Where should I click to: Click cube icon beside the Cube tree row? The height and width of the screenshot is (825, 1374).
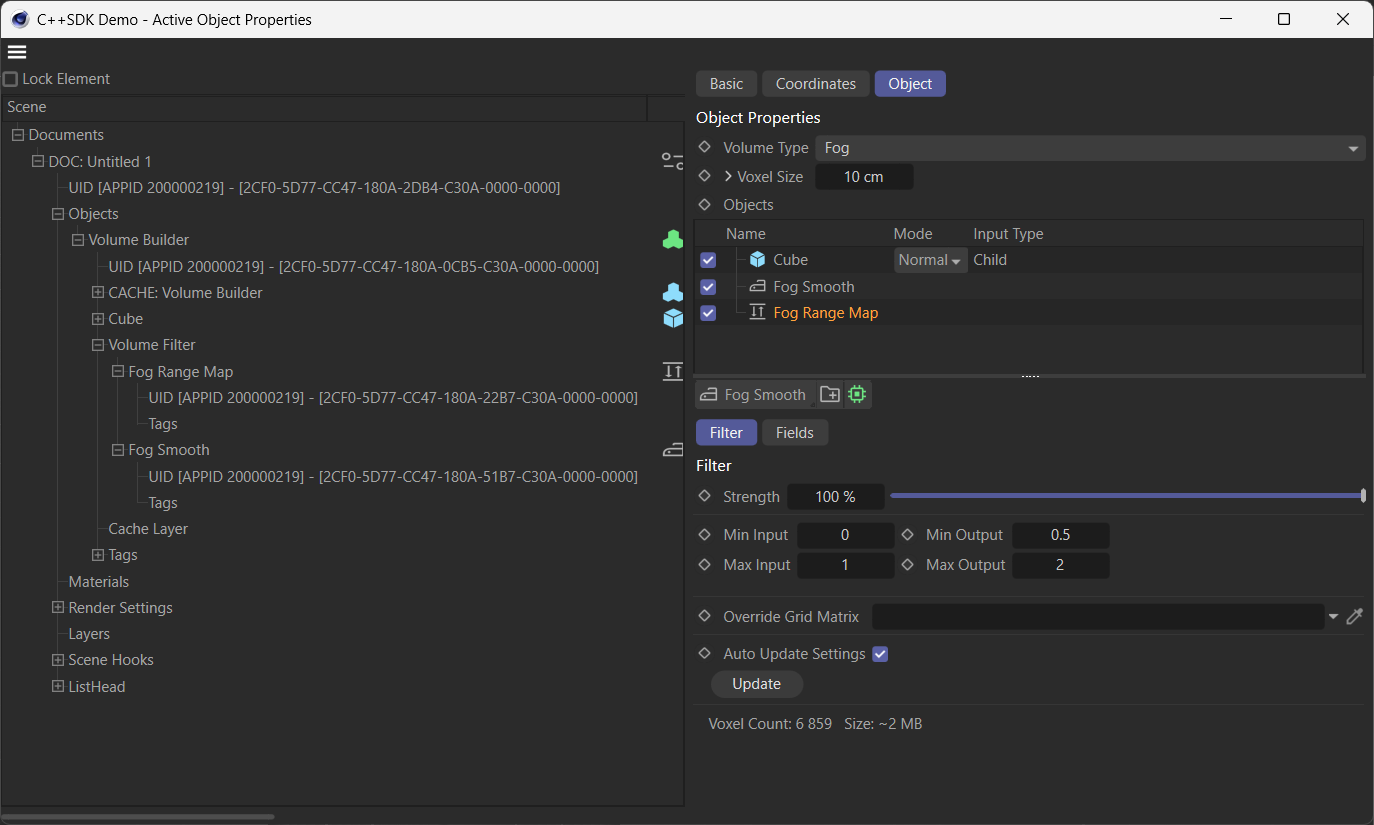673,318
